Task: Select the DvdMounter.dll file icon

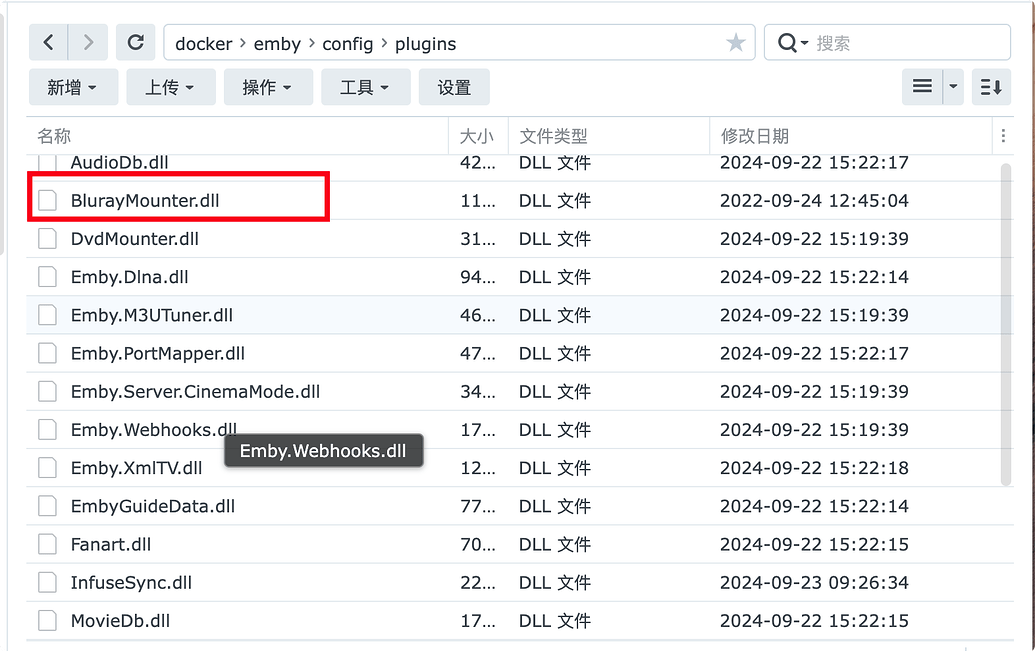Action: (x=48, y=238)
